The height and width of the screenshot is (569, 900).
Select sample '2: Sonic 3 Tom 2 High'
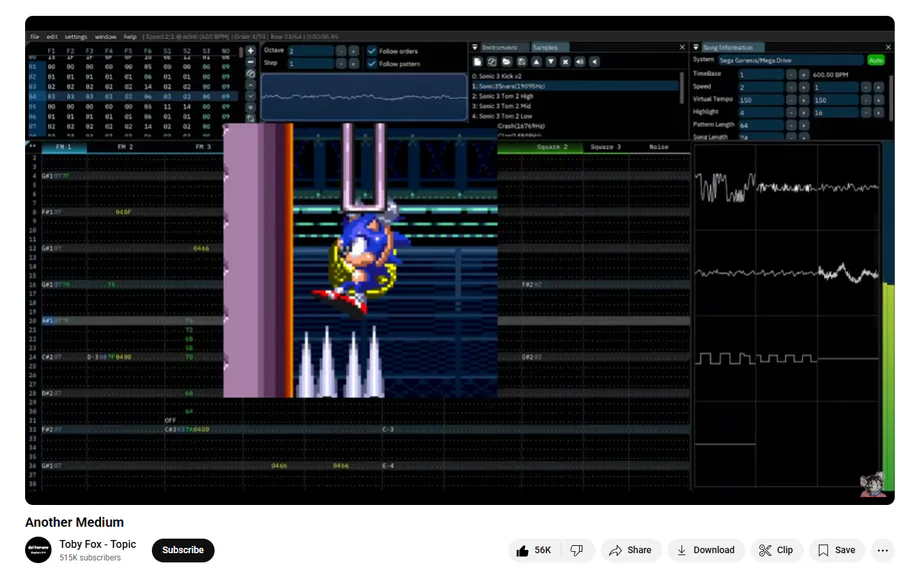click(x=575, y=96)
